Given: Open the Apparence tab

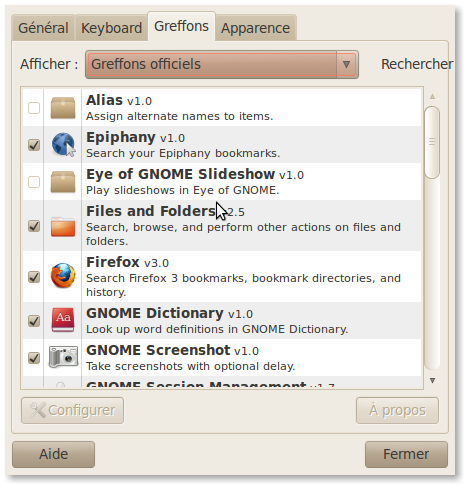Looking at the screenshot, I should tap(255, 28).
